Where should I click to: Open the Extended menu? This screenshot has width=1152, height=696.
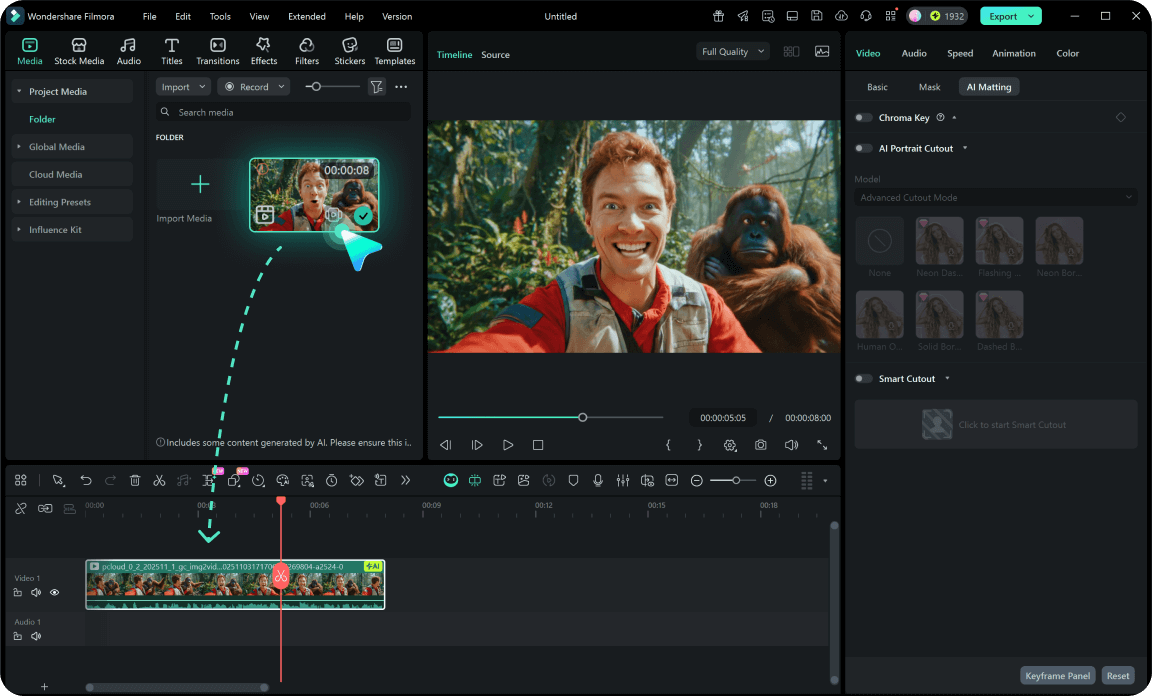306,17
